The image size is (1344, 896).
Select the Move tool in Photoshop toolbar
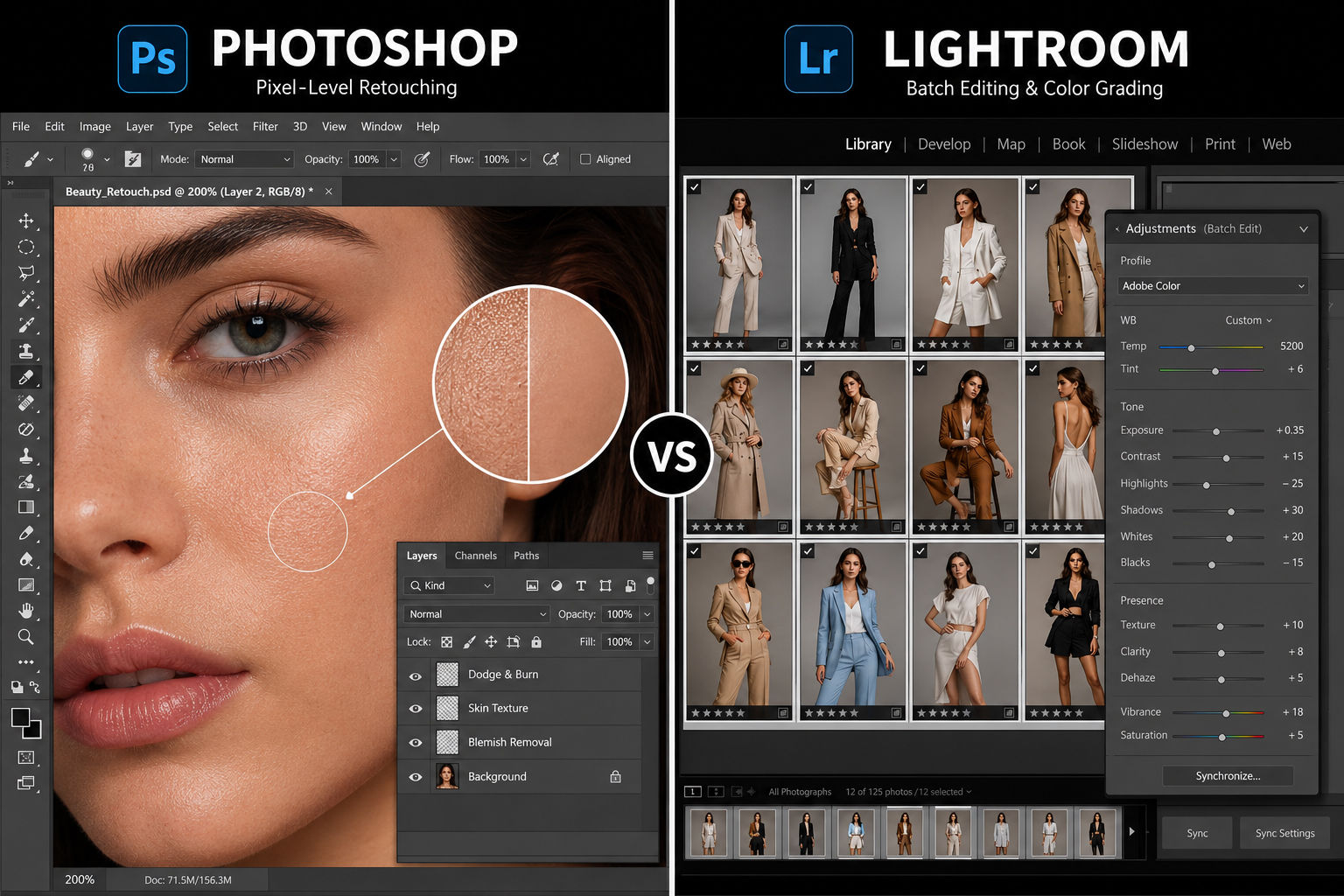[26, 220]
